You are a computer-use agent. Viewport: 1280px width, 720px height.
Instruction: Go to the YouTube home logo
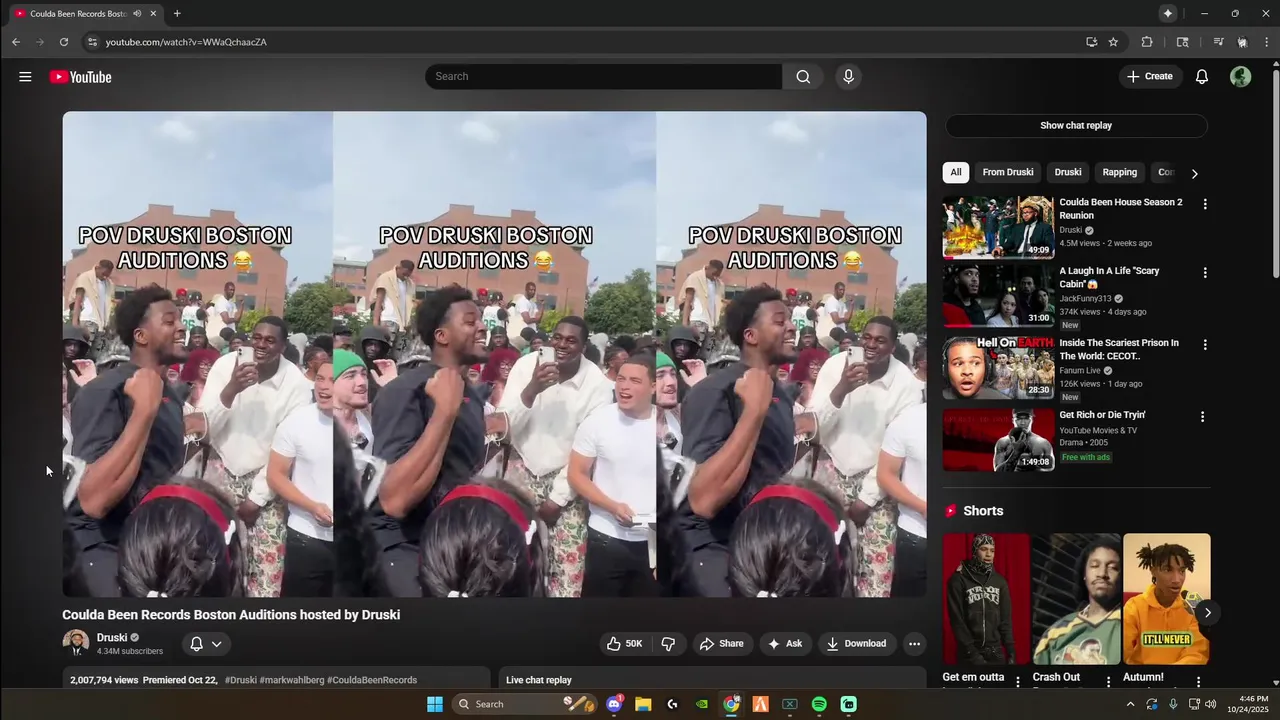pos(80,77)
